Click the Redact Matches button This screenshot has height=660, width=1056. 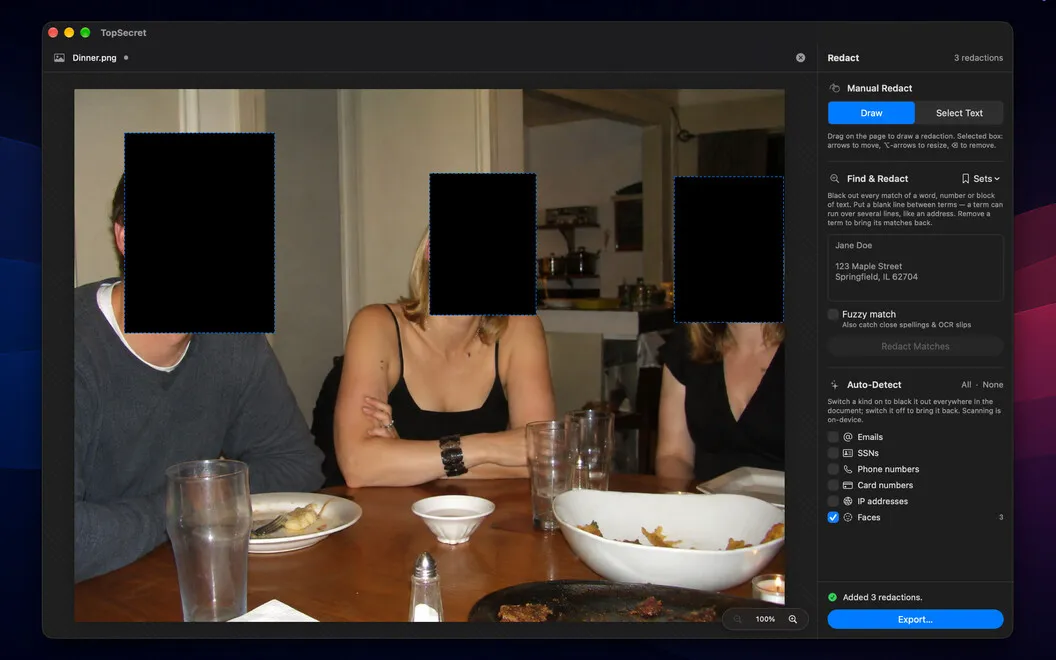(x=915, y=346)
